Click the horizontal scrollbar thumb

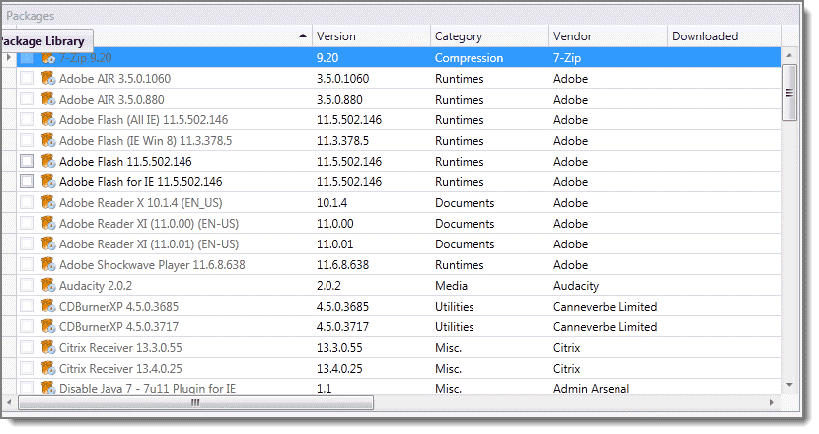coord(196,403)
